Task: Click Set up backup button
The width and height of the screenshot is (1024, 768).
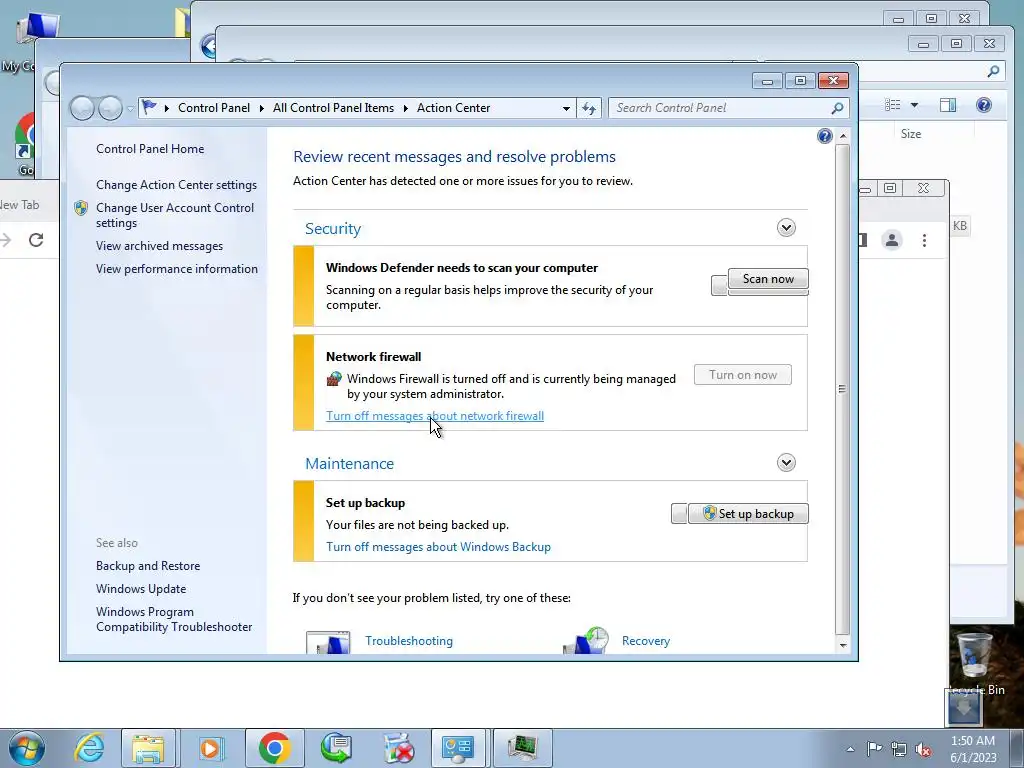Action: 748,513
